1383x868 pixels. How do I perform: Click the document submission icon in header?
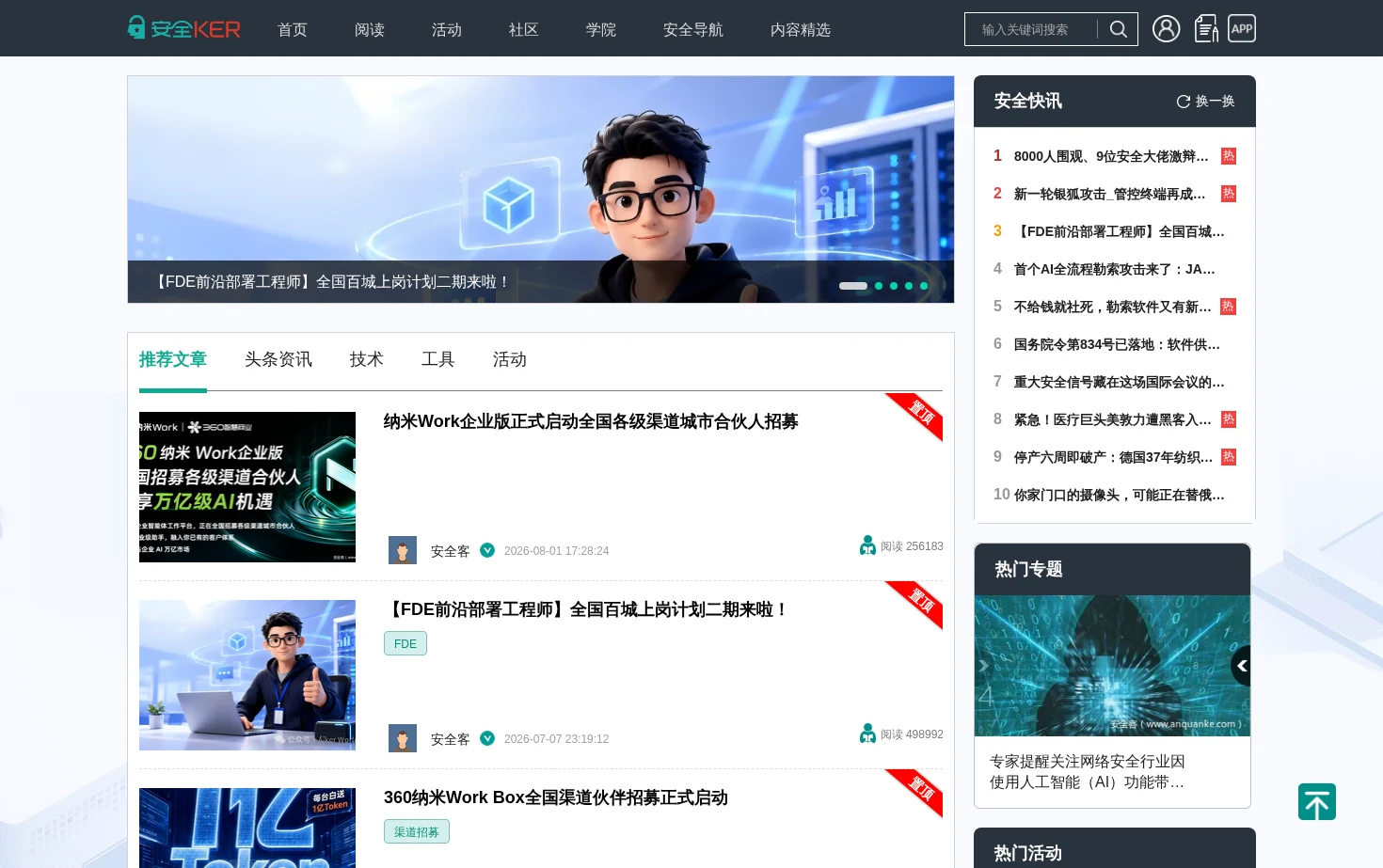click(1206, 29)
